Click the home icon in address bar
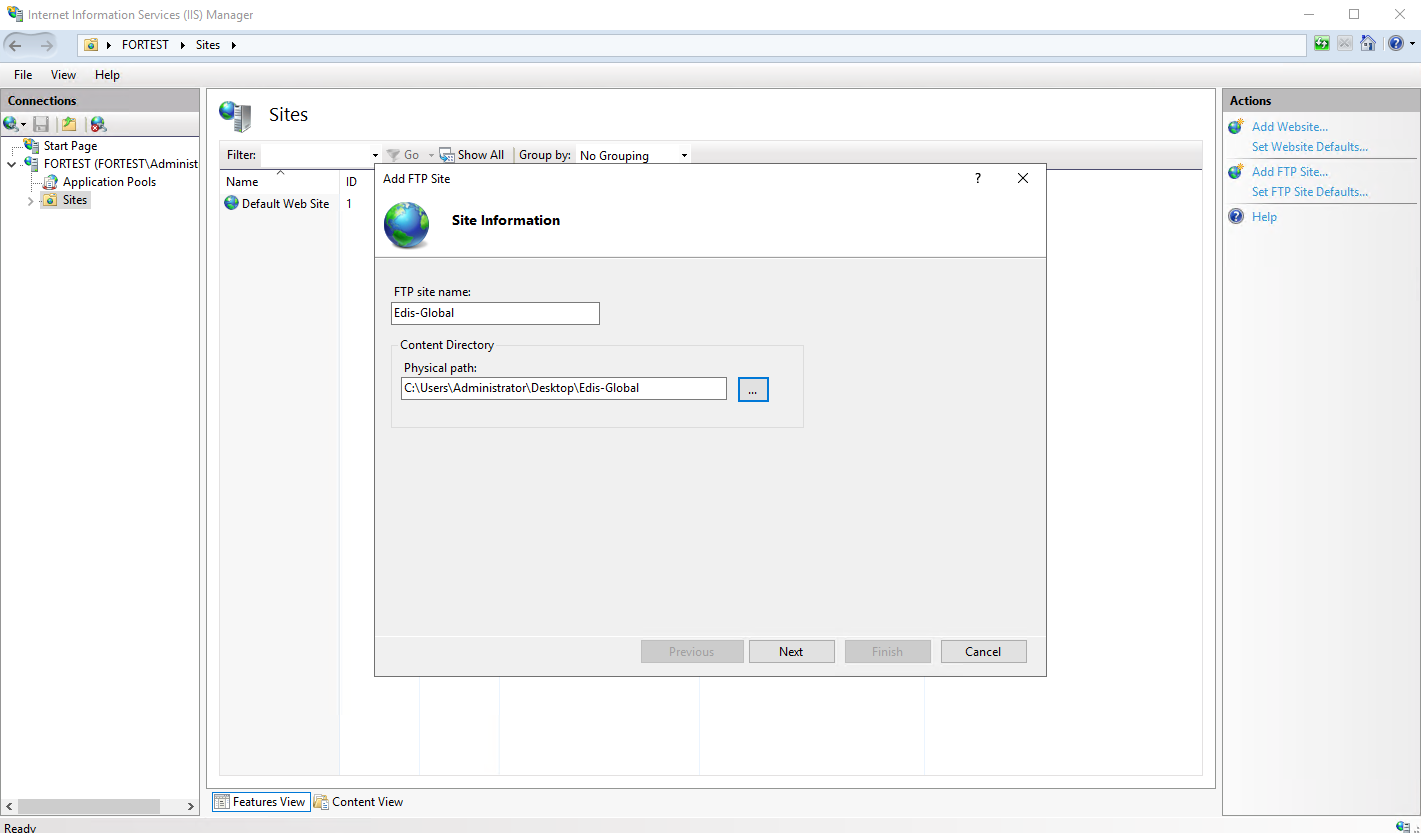The height and width of the screenshot is (833, 1421). tap(1368, 44)
